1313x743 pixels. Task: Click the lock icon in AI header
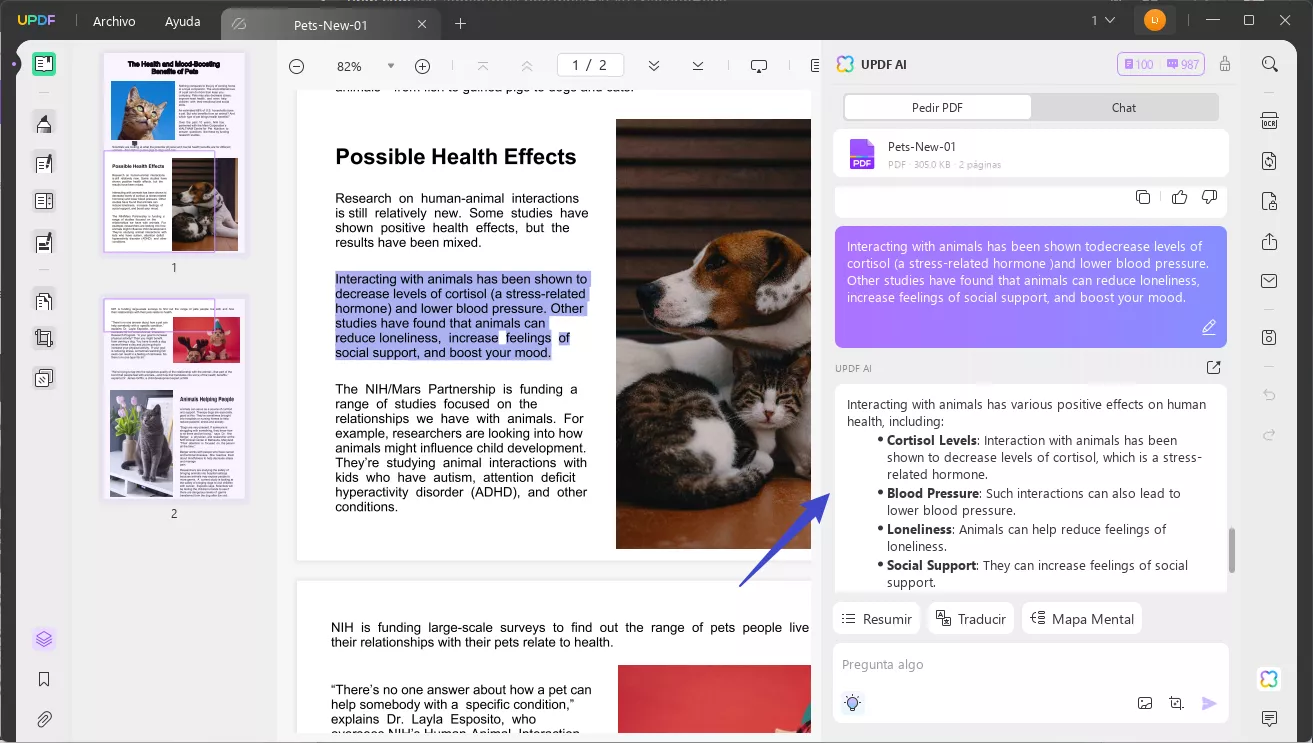tap(1225, 64)
